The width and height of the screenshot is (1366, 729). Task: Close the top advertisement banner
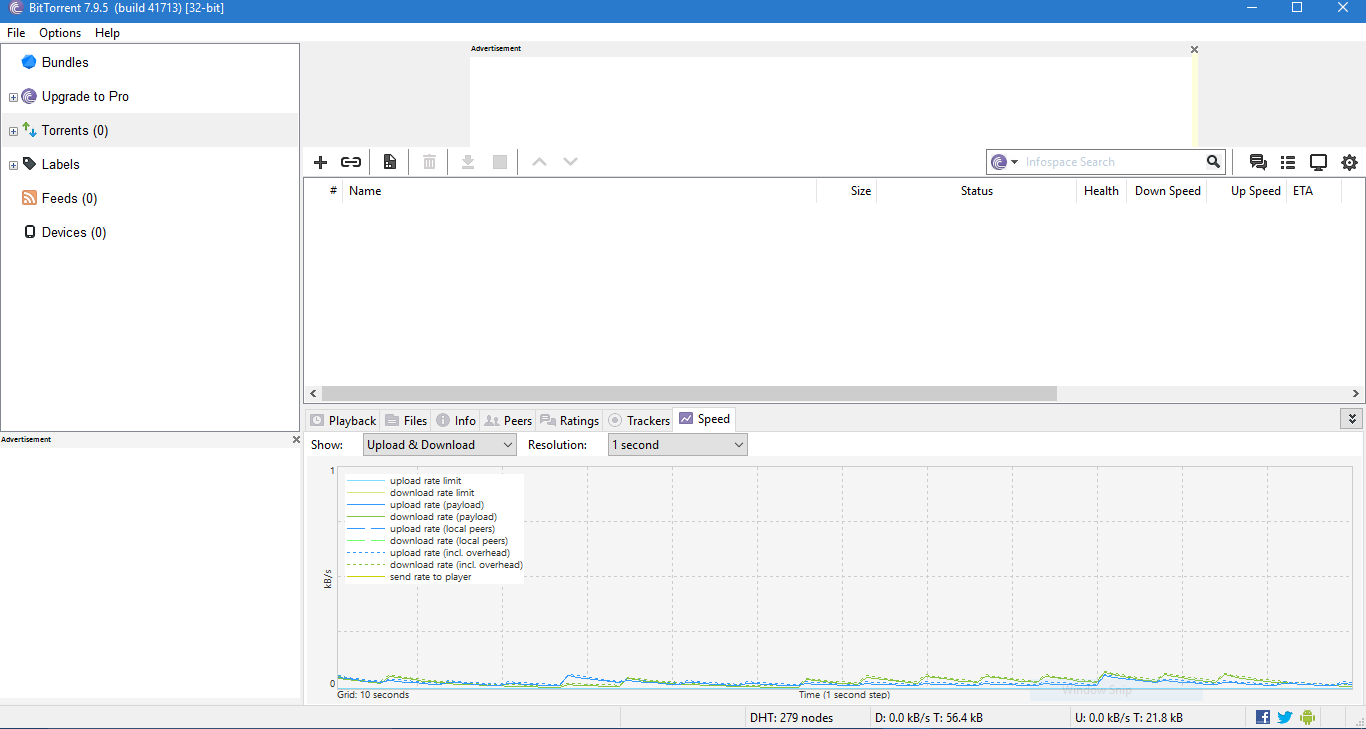coord(1194,49)
